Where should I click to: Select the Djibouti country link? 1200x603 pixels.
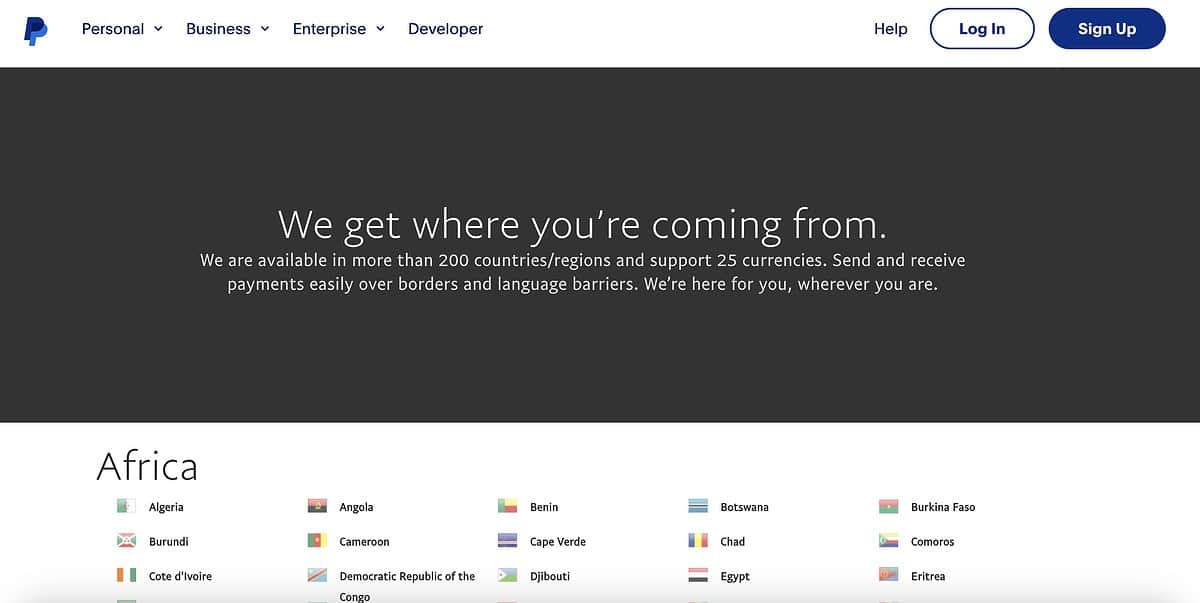point(550,576)
